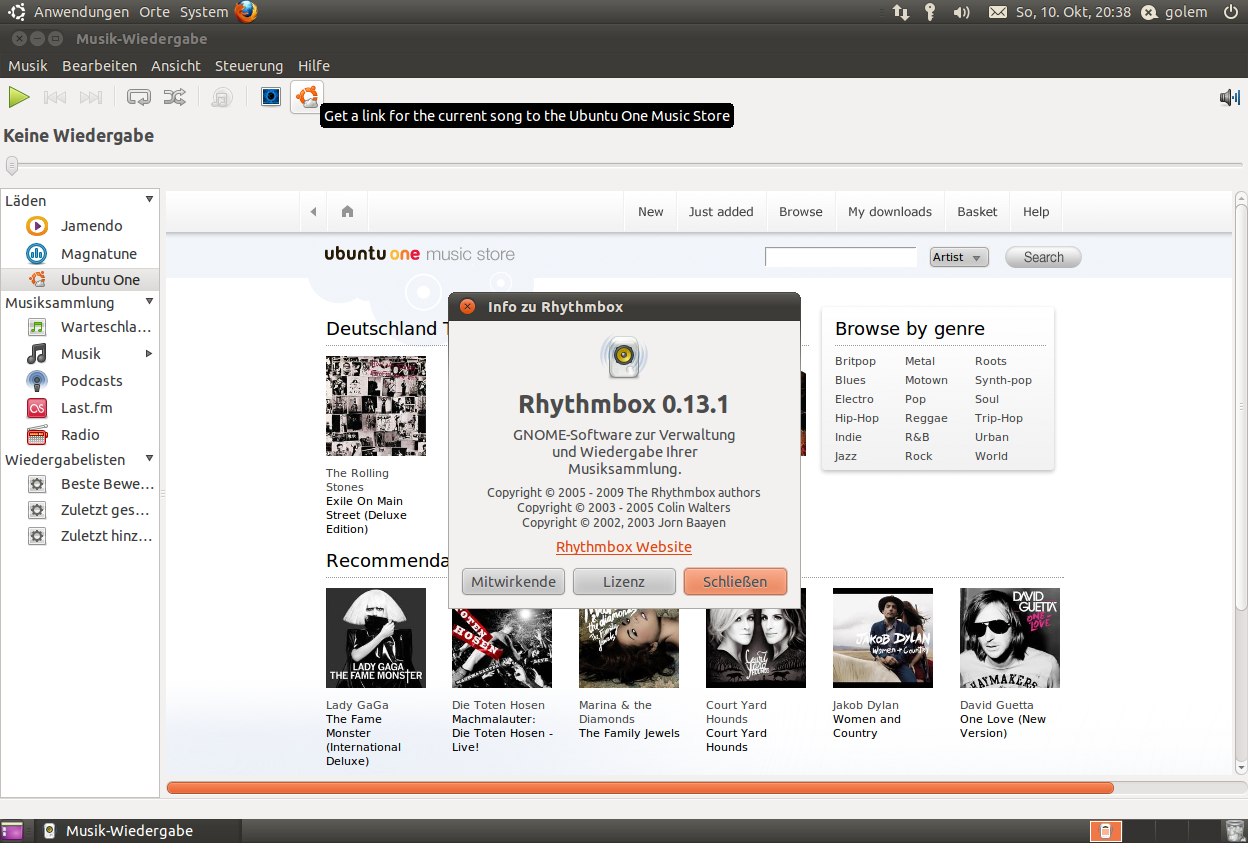Open the mail envelope indicator
The width and height of the screenshot is (1248, 843).
(997, 12)
